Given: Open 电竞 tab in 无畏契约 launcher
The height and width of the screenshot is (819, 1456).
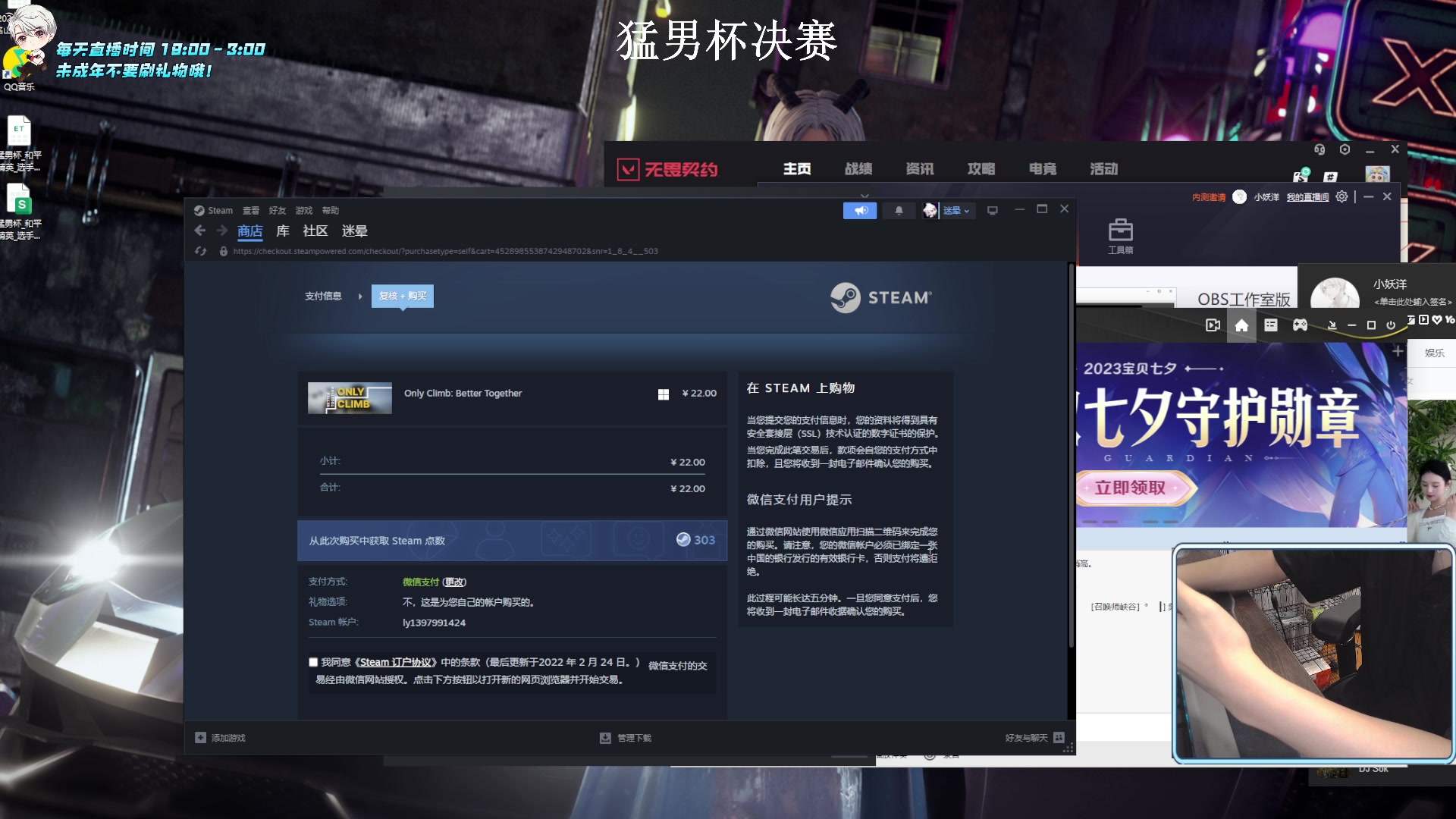Looking at the screenshot, I should [x=1043, y=168].
